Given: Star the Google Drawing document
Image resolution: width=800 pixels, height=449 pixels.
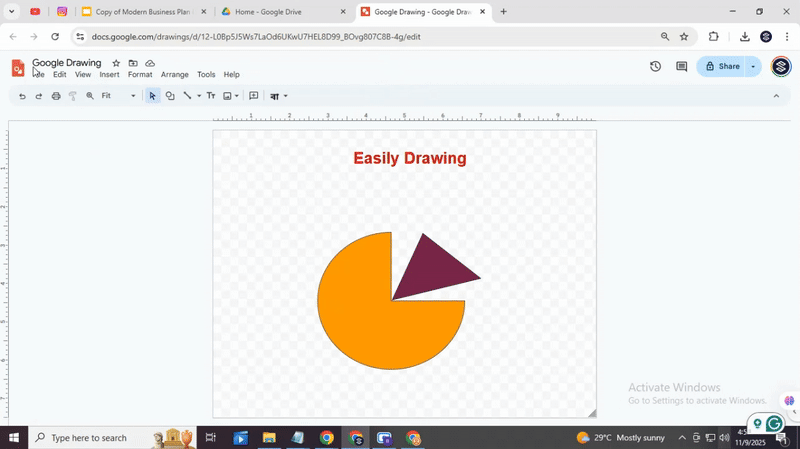Looking at the screenshot, I should coord(116,63).
